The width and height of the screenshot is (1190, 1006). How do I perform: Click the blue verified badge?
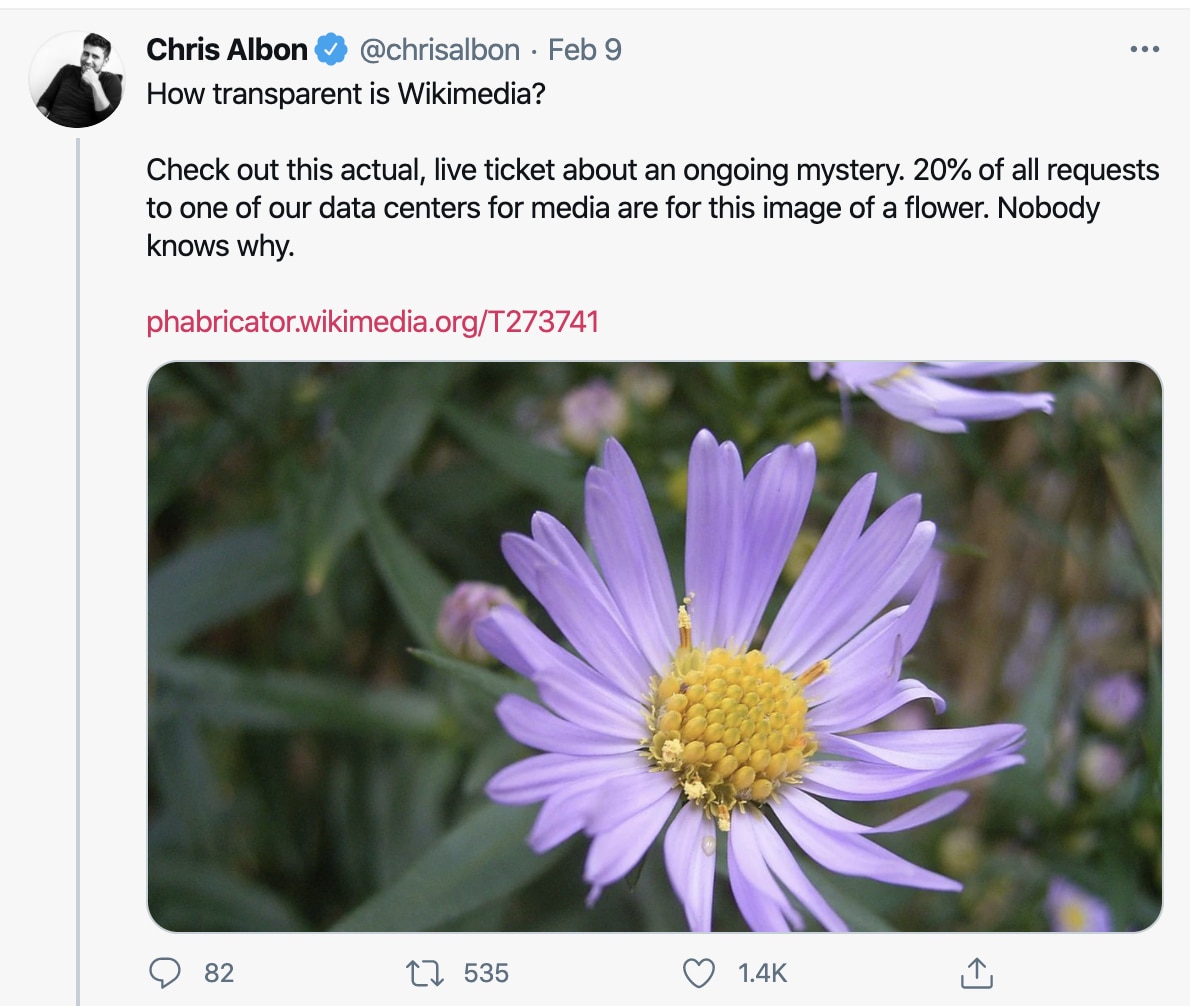click(x=332, y=49)
